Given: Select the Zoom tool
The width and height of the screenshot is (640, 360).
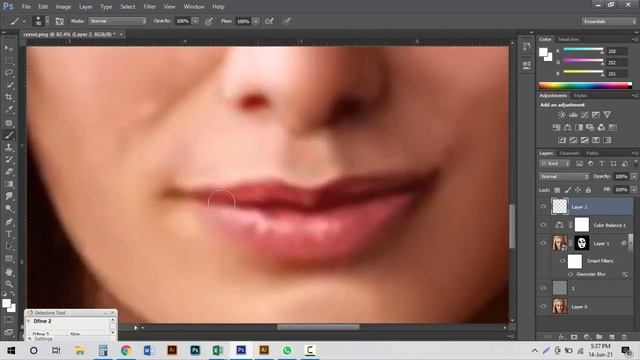Looking at the screenshot, I should click(x=9, y=284).
